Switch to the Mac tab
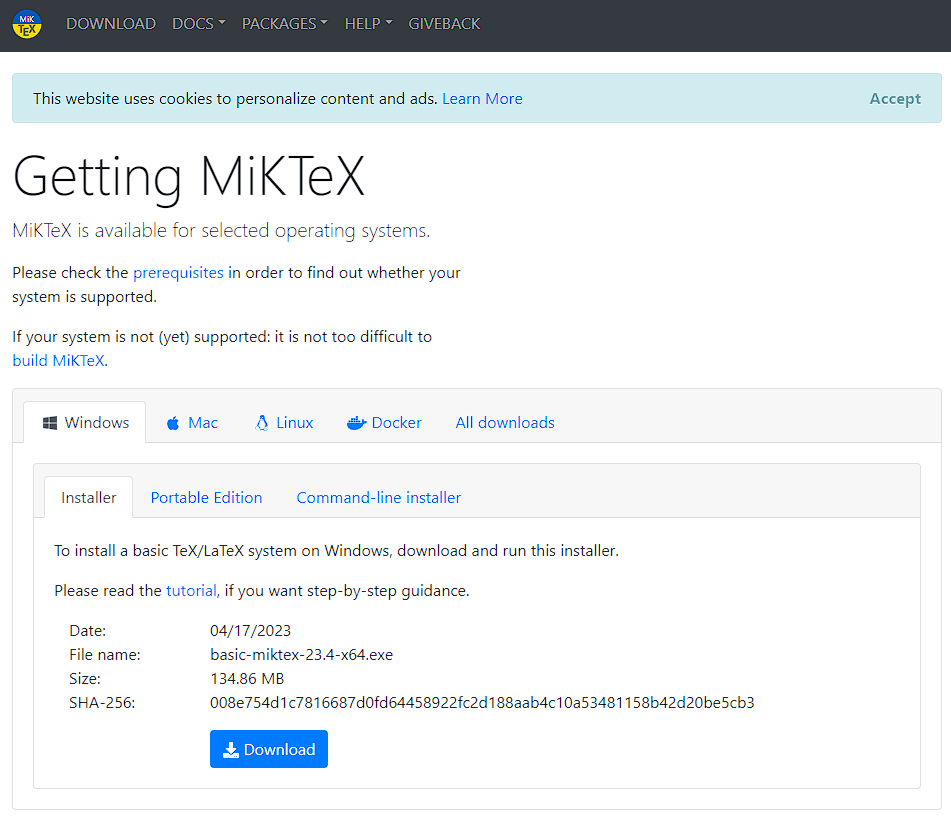The image size is (951, 817). coord(192,423)
